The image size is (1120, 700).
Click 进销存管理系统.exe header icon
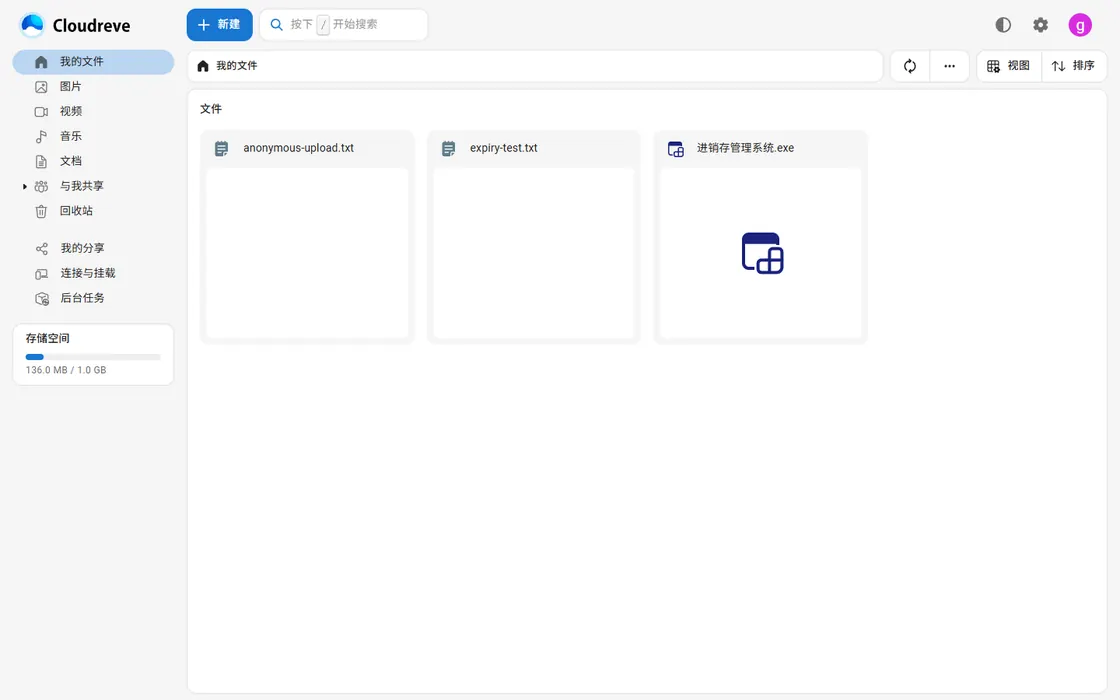tap(676, 149)
